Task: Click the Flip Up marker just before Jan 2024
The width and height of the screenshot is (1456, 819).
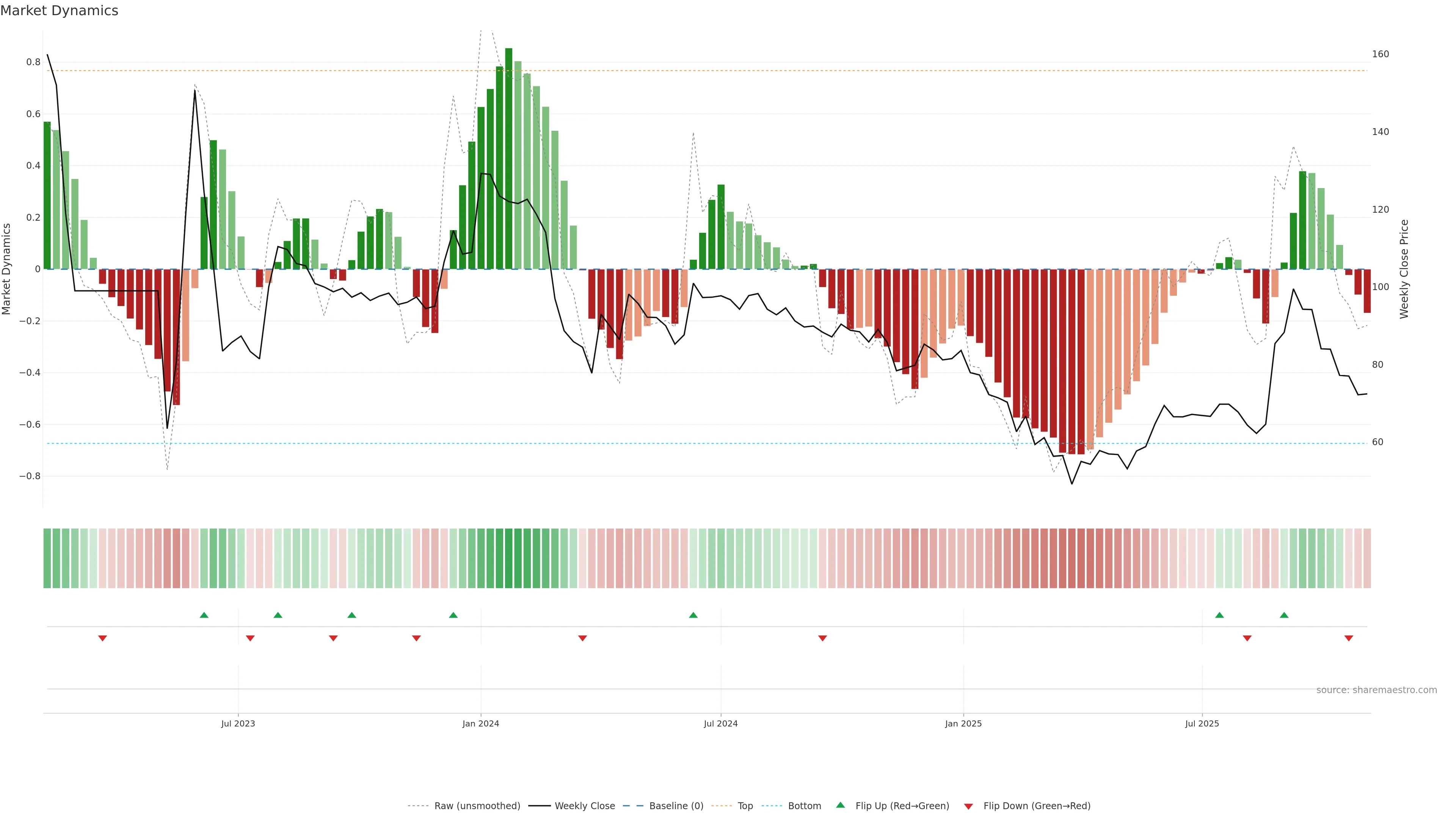Action: [x=453, y=615]
